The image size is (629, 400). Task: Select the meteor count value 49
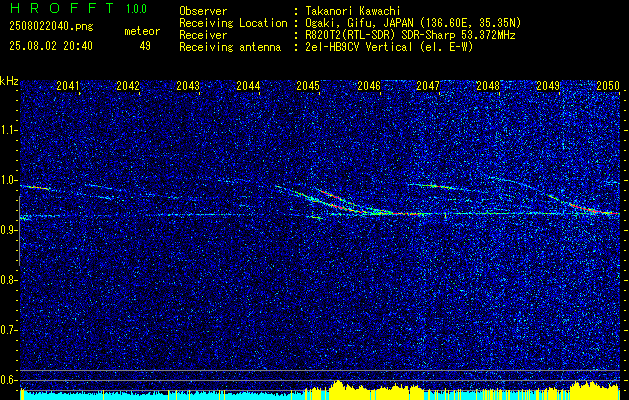[x=145, y=46]
